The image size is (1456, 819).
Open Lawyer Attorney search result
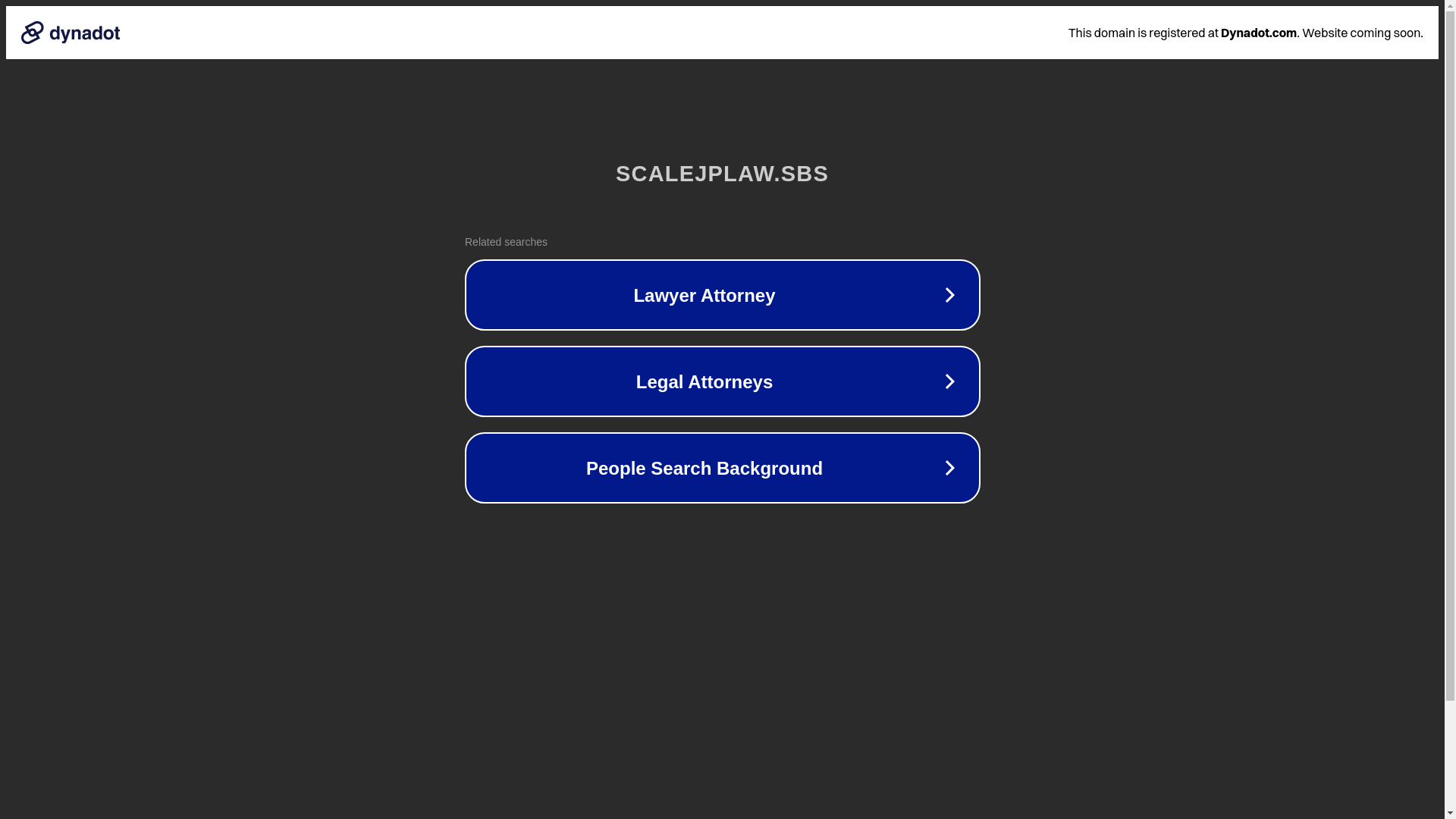(722, 295)
